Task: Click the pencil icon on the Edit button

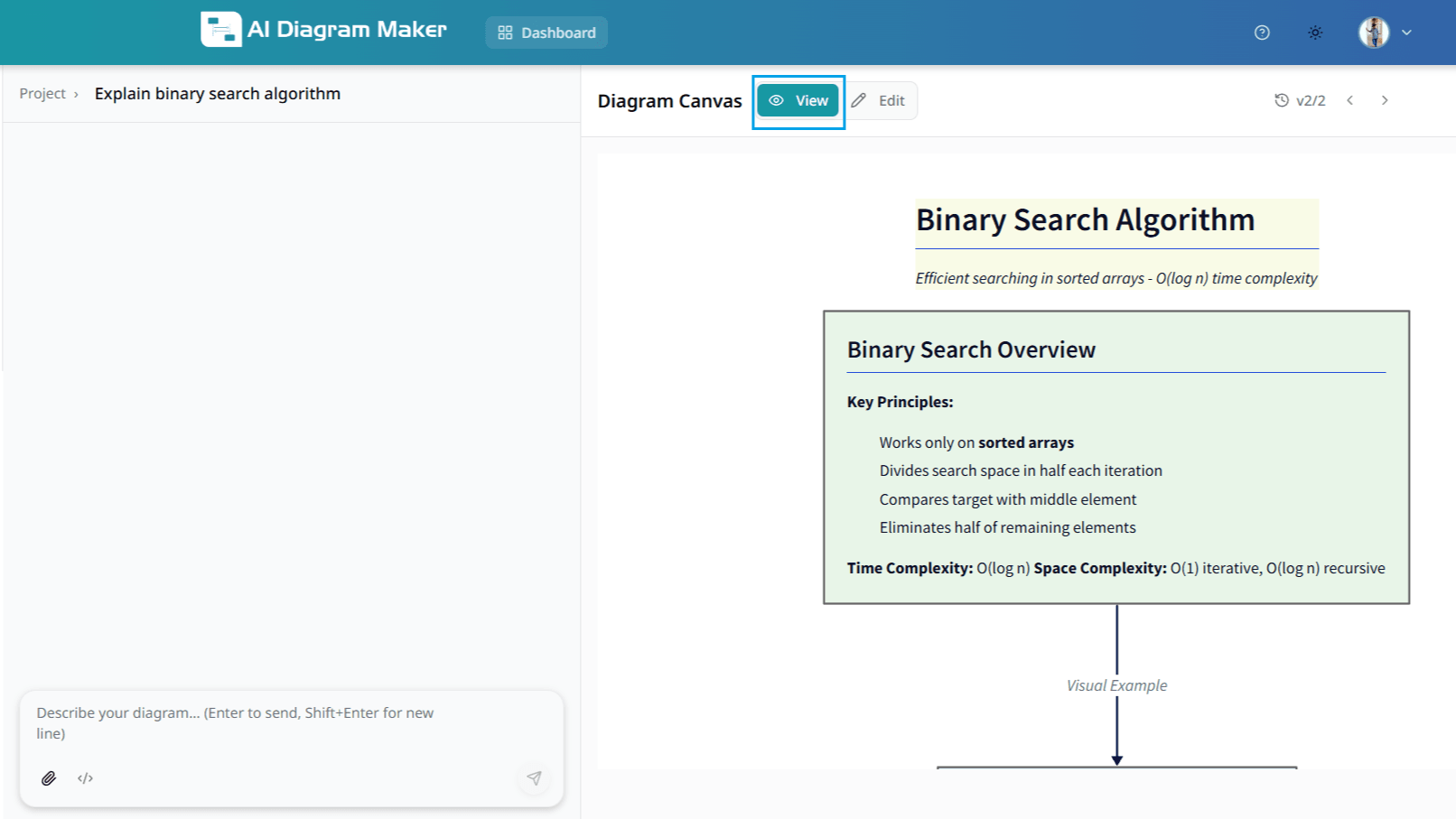Action: pyautogui.click(x=858, y=100)
